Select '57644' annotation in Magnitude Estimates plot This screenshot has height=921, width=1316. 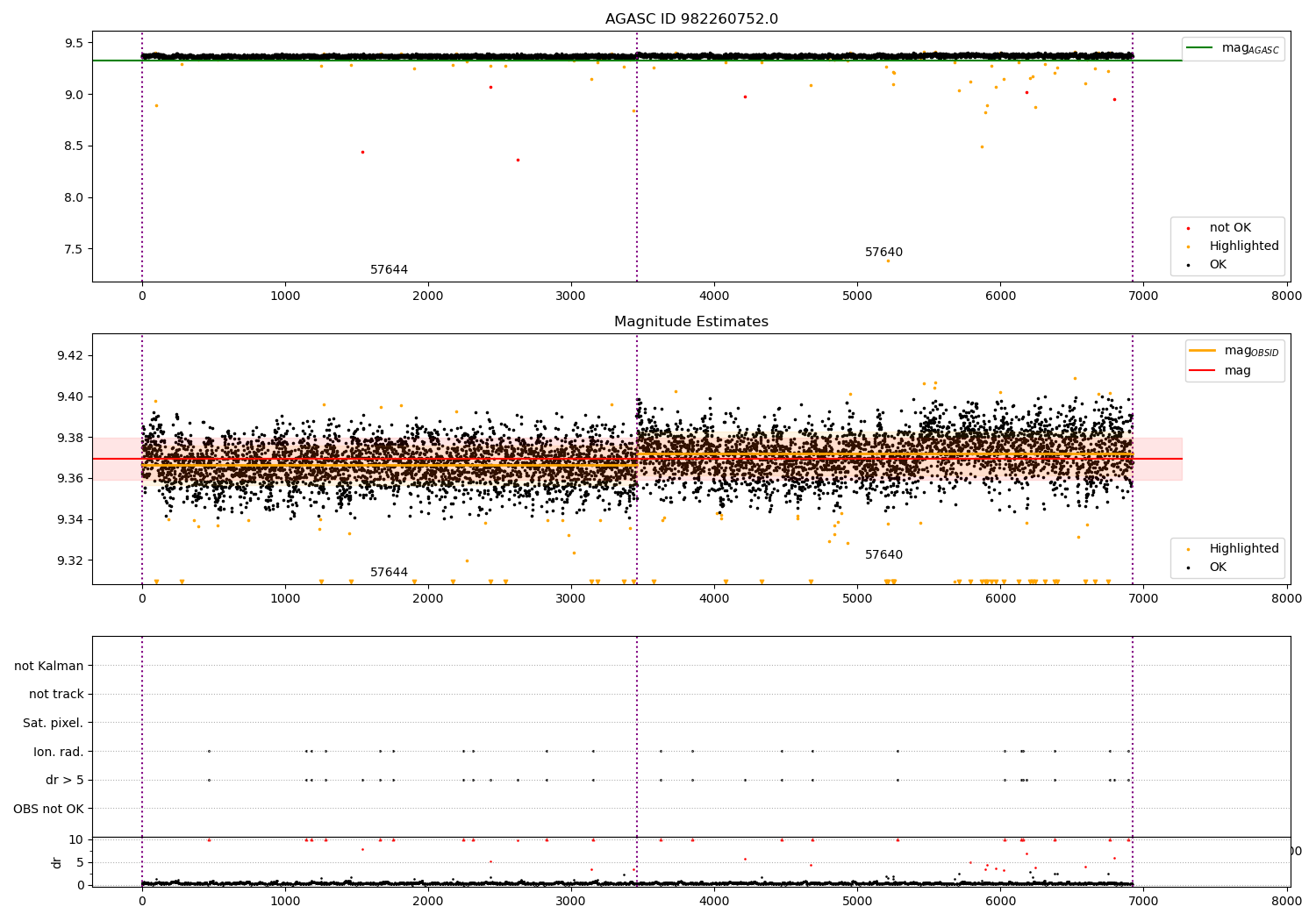[389, 573]
